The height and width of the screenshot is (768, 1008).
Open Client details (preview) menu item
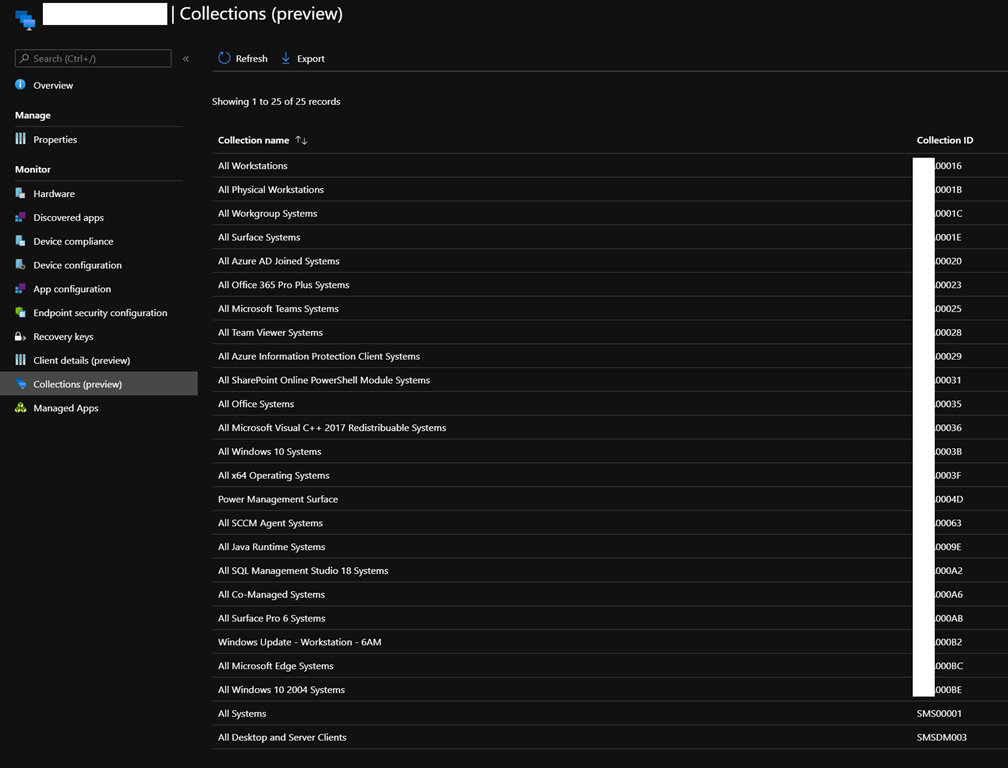coord(81,360)
